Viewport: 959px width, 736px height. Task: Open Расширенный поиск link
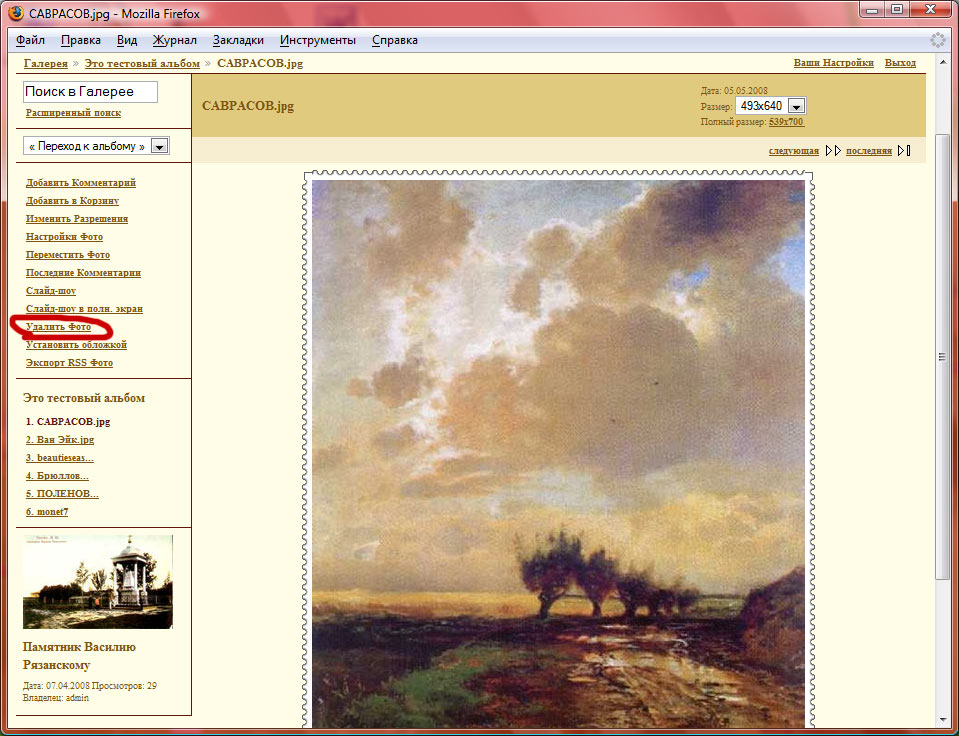(73, 113)
